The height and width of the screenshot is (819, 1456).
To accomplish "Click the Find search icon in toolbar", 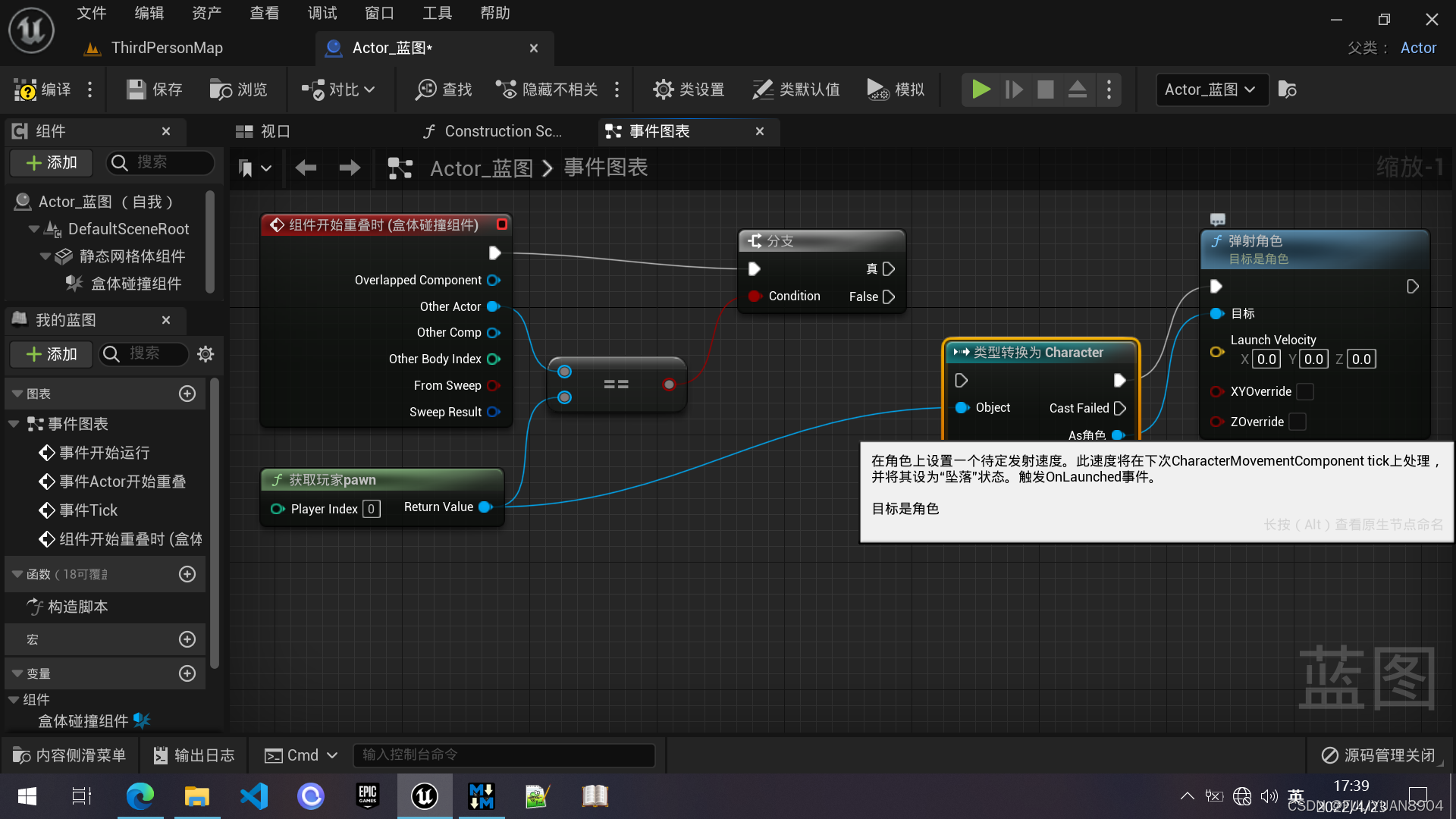I will (x=425, y=90).
